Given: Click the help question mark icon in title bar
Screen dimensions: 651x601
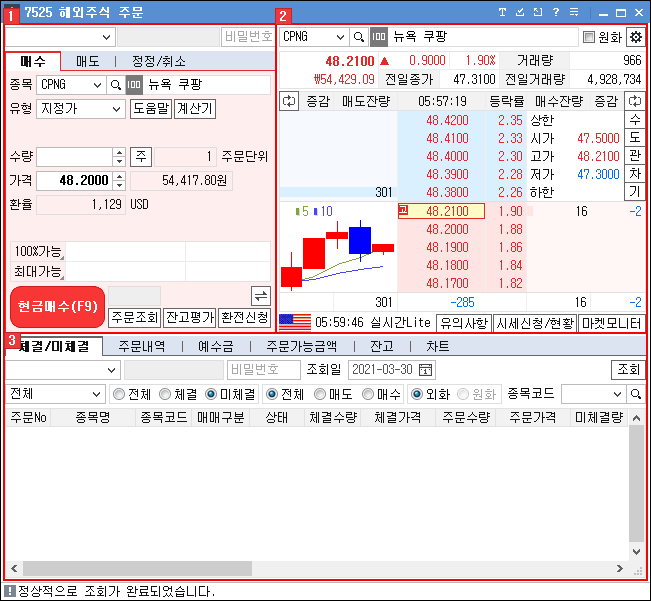Looking at the screenshot, I should tap(556, 12).
